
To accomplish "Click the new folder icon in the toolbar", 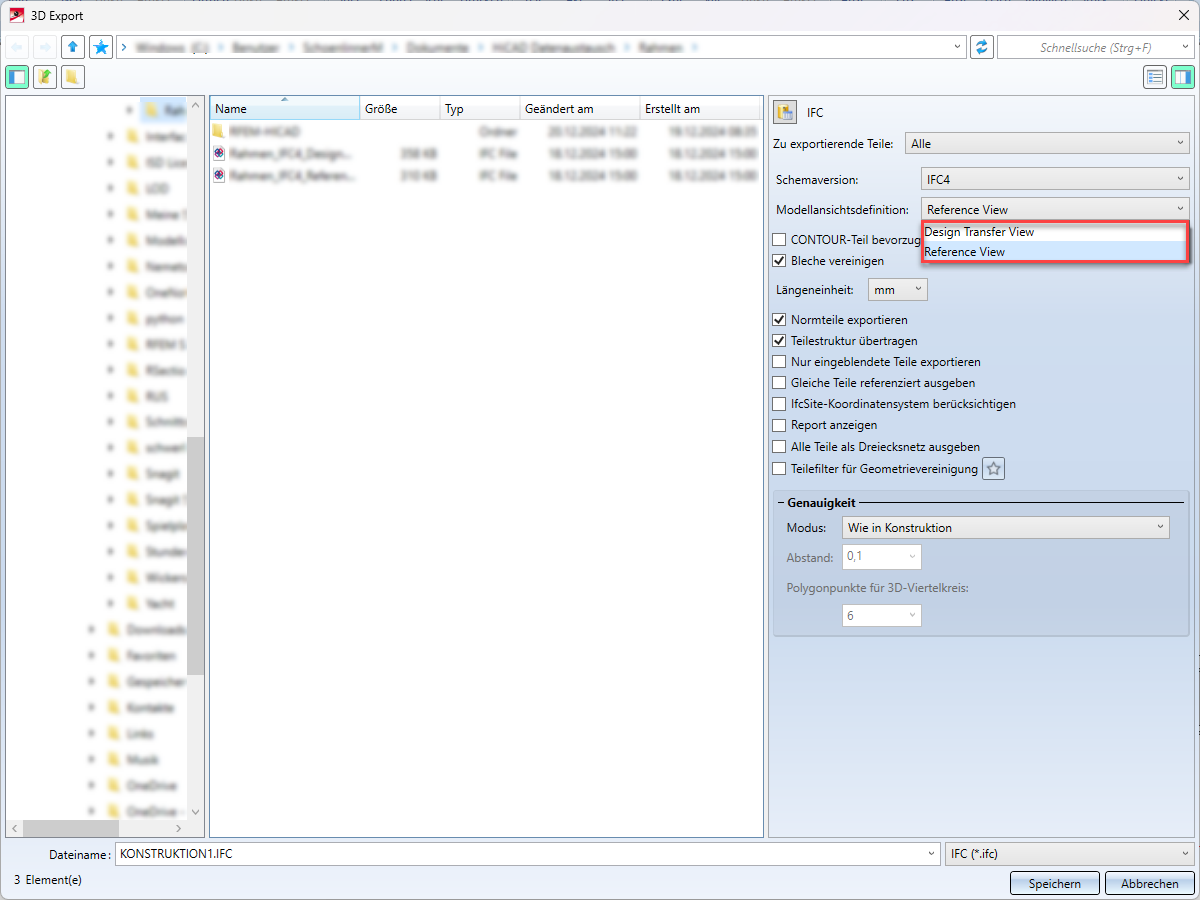I will pyautogui.click(x=72, y=76).
